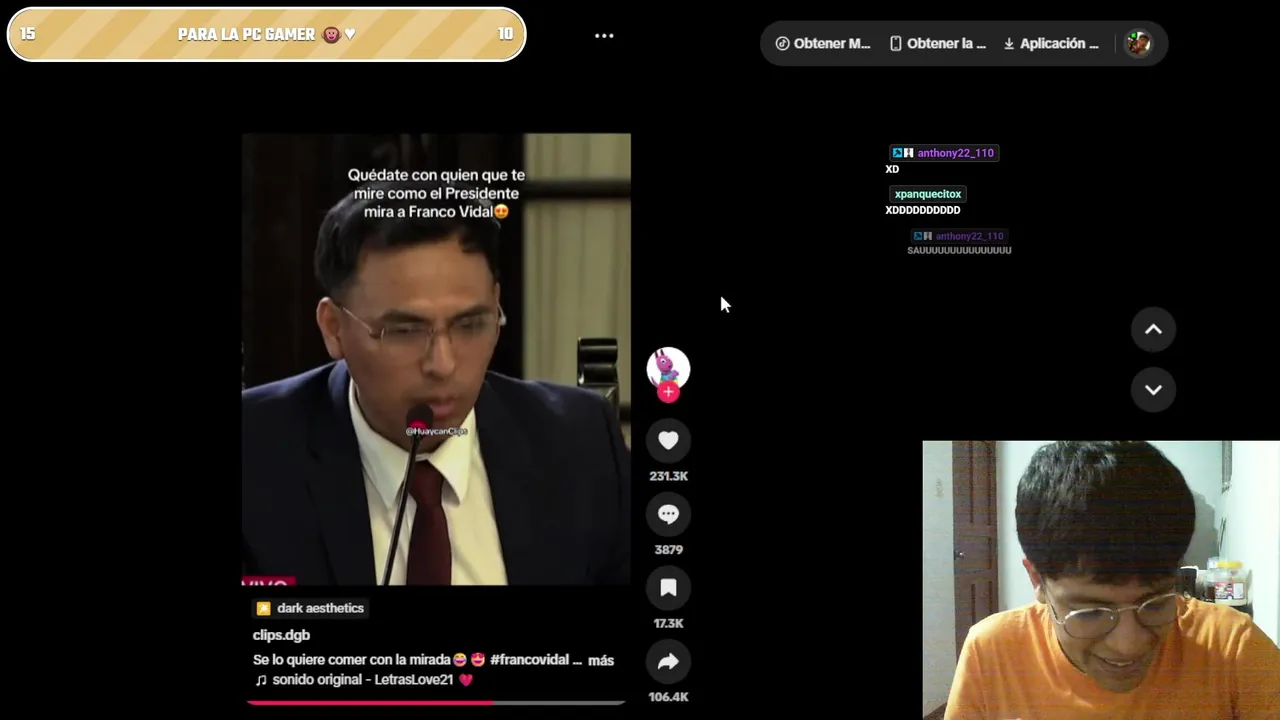Click the playing video to pause it
The width and height of the screenshot is (1280, 720).
point(436,359)
